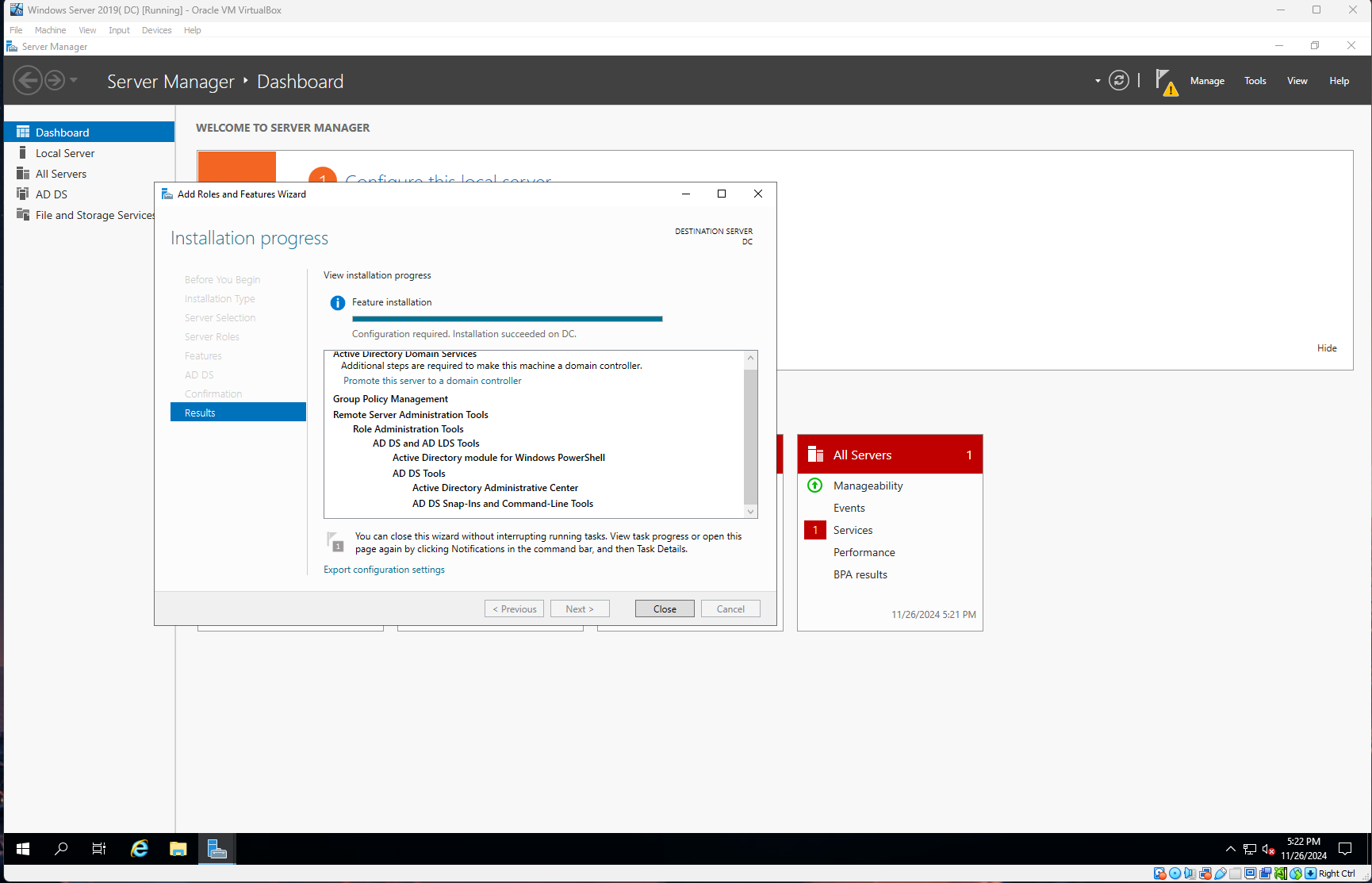Click the green Manageability status icon

point(814,485)
